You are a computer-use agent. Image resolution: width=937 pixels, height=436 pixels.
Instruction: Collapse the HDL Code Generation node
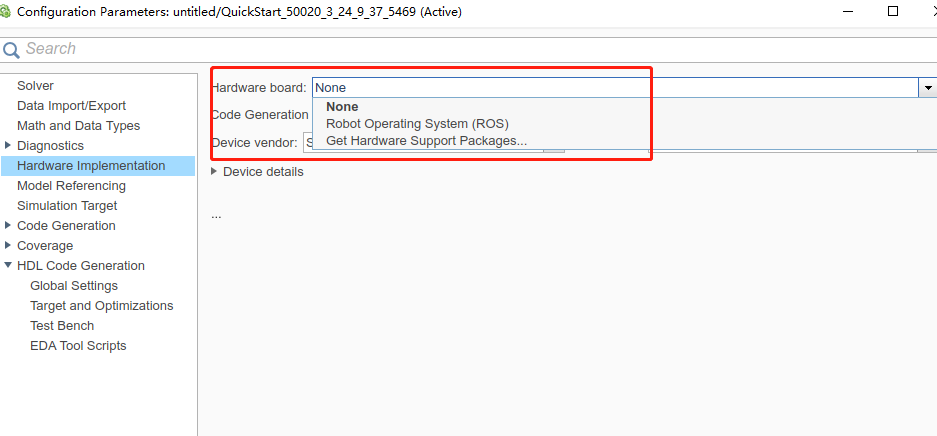click(x=8, y=266)
